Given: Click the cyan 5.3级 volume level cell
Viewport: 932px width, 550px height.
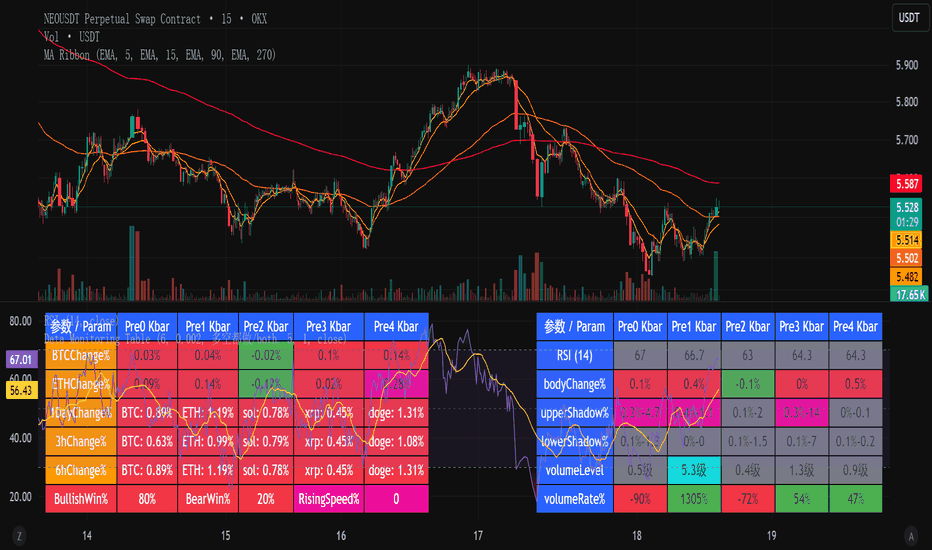Looking at the screenshot, I should pos(694,470).
